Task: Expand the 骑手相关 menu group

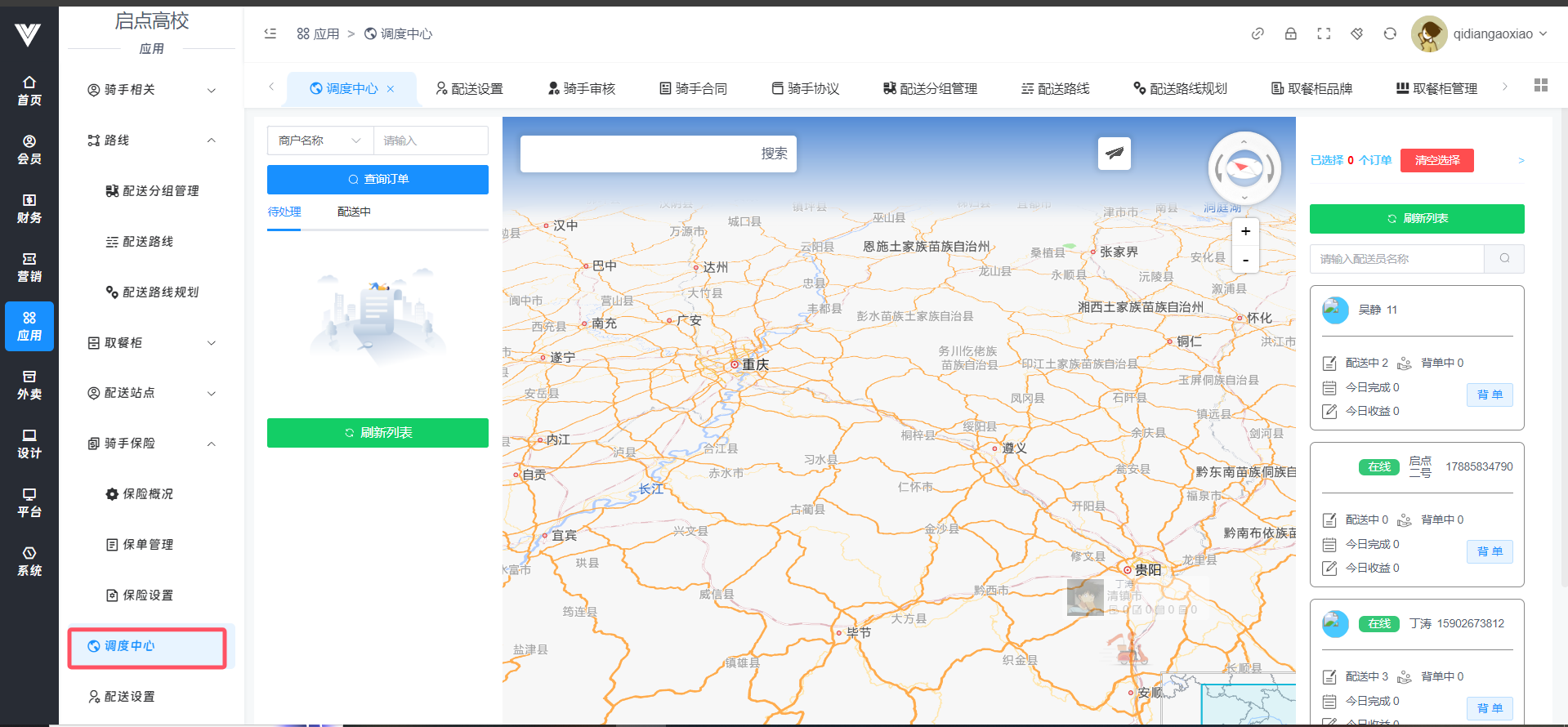Action: (152, 90)
